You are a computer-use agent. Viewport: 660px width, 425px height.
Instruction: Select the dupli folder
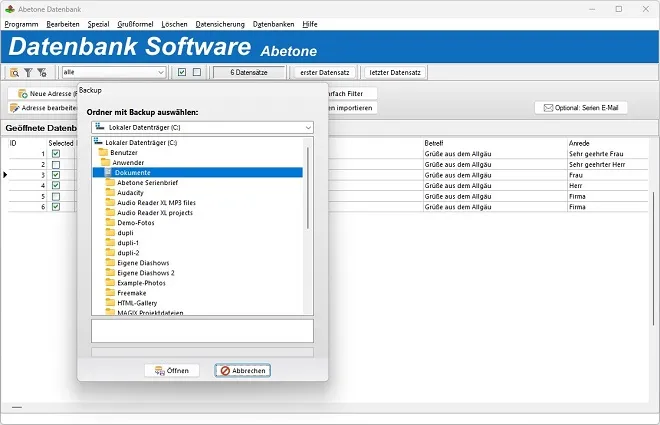coord(125,233)
